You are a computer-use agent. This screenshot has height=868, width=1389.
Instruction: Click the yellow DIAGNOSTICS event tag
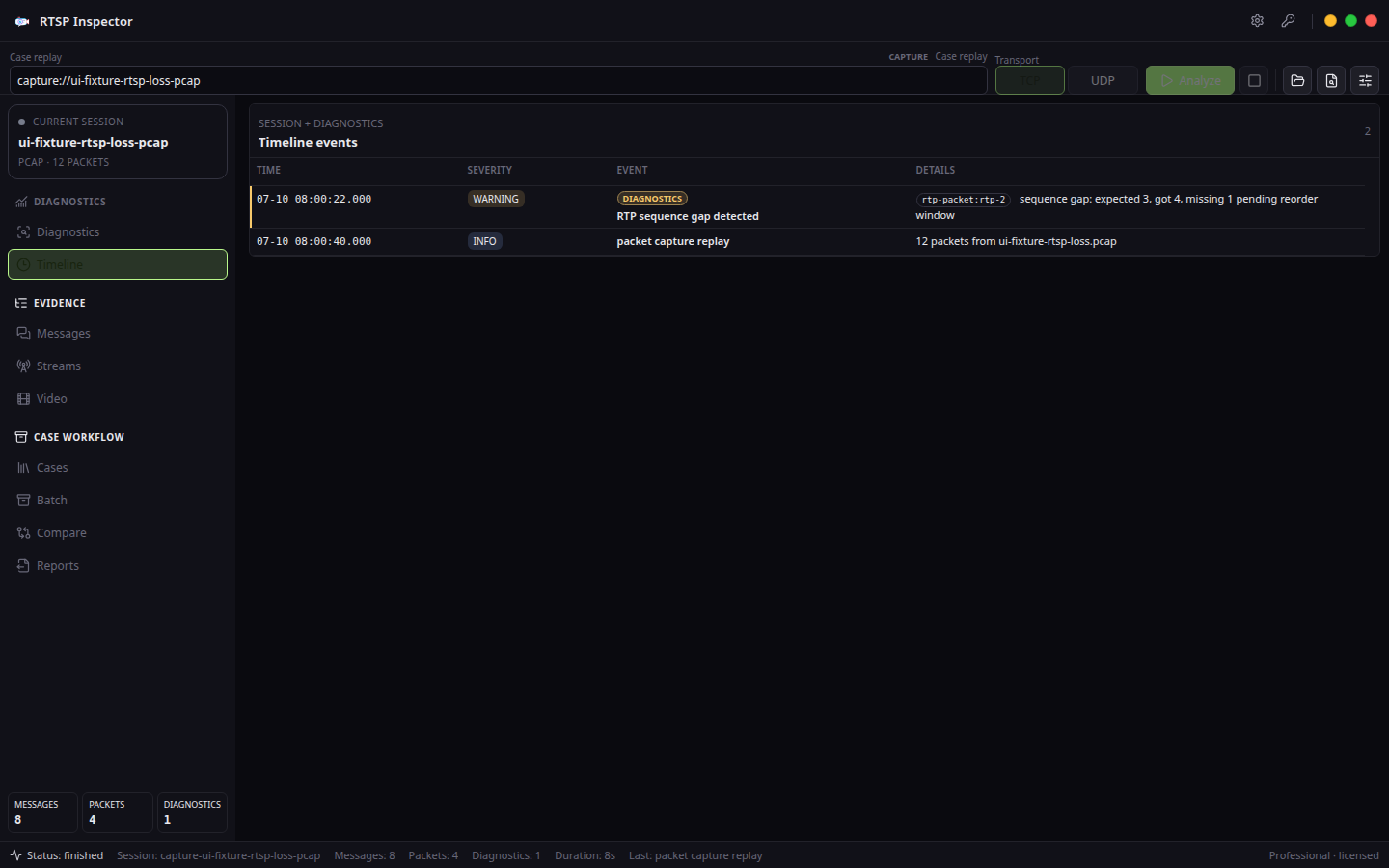point(652,199)
